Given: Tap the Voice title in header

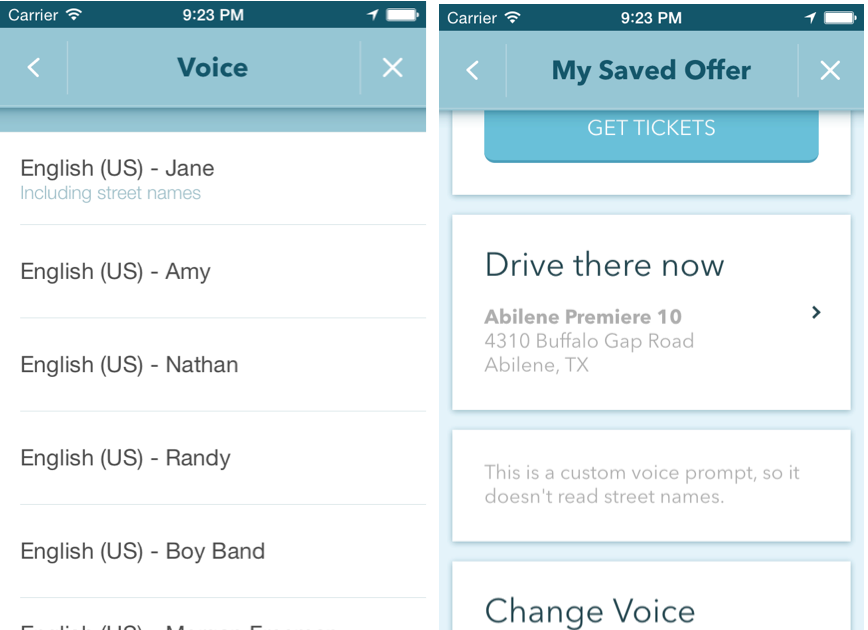Looking at the screenshot, I should click(213, 68).
